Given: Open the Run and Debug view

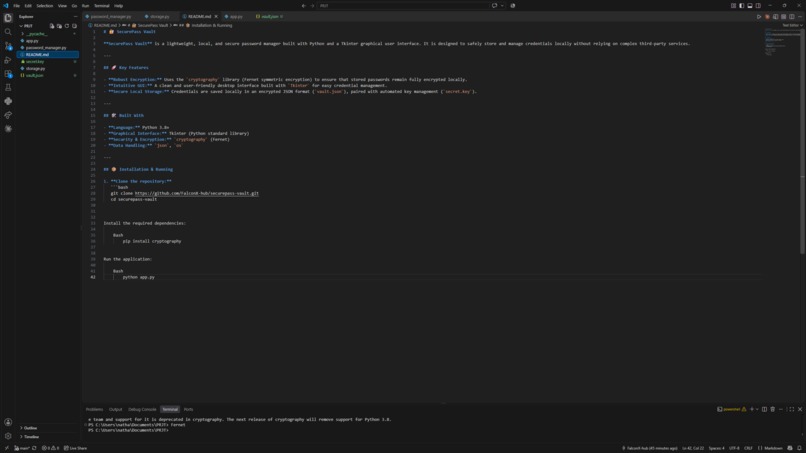Looking at the screenshot, I should 8,60.
